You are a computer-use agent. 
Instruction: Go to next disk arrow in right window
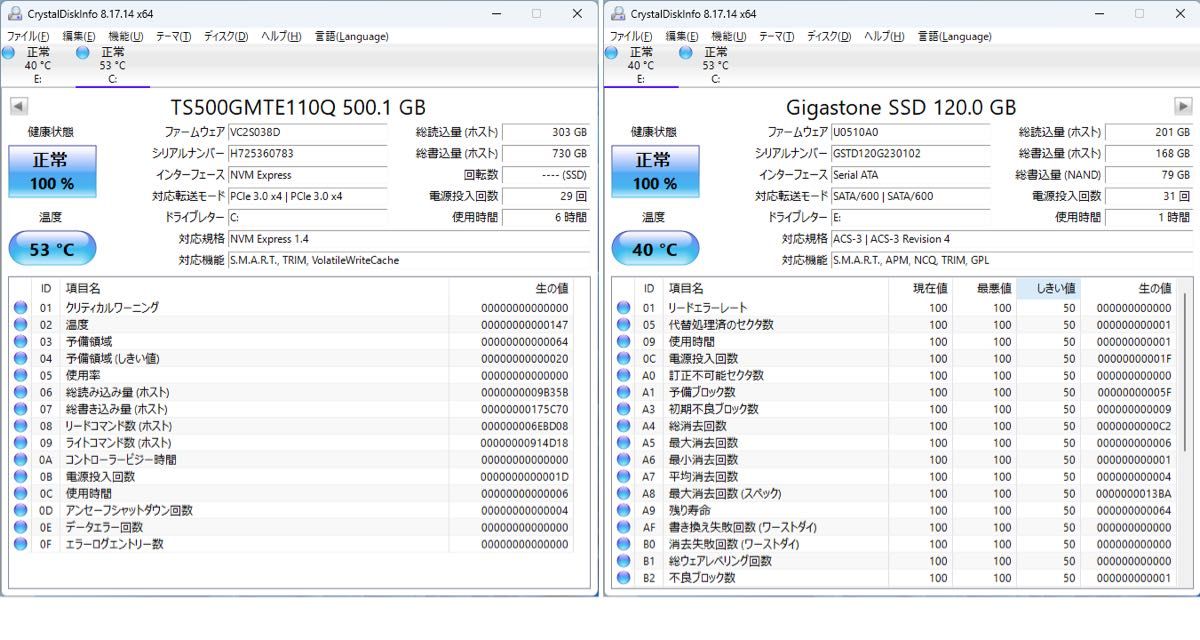click(1183, 107)
